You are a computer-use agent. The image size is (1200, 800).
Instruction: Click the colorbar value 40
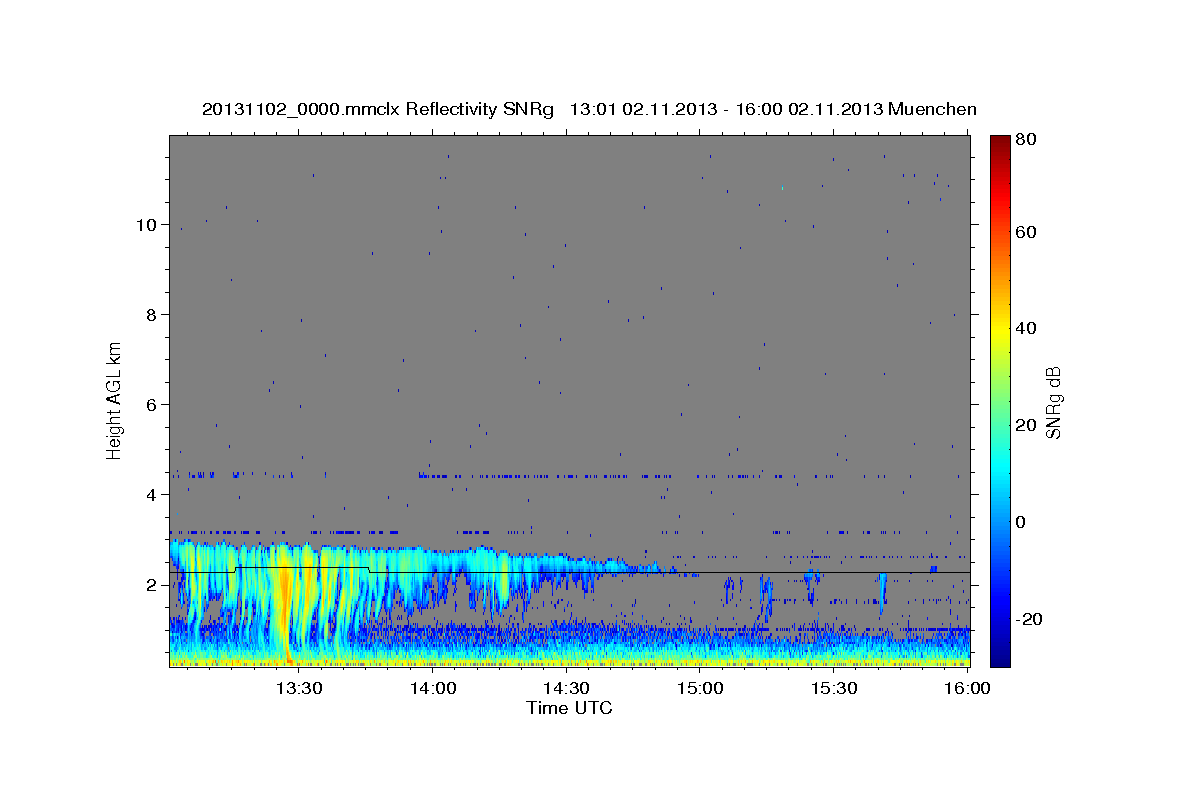click(1025, 328)
